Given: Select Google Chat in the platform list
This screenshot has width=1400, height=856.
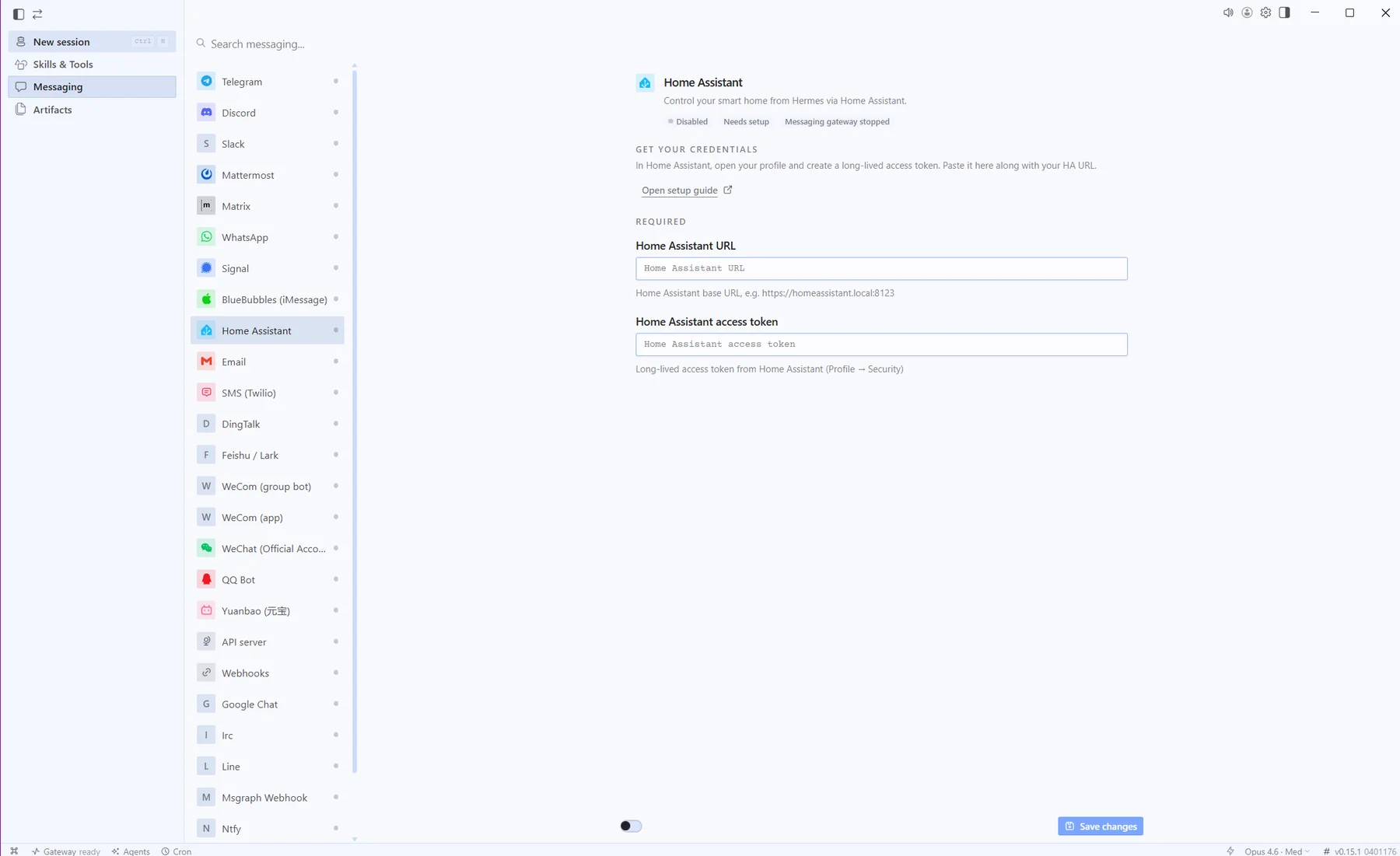Looking at the screenshot, I should (x=267, y=703).
